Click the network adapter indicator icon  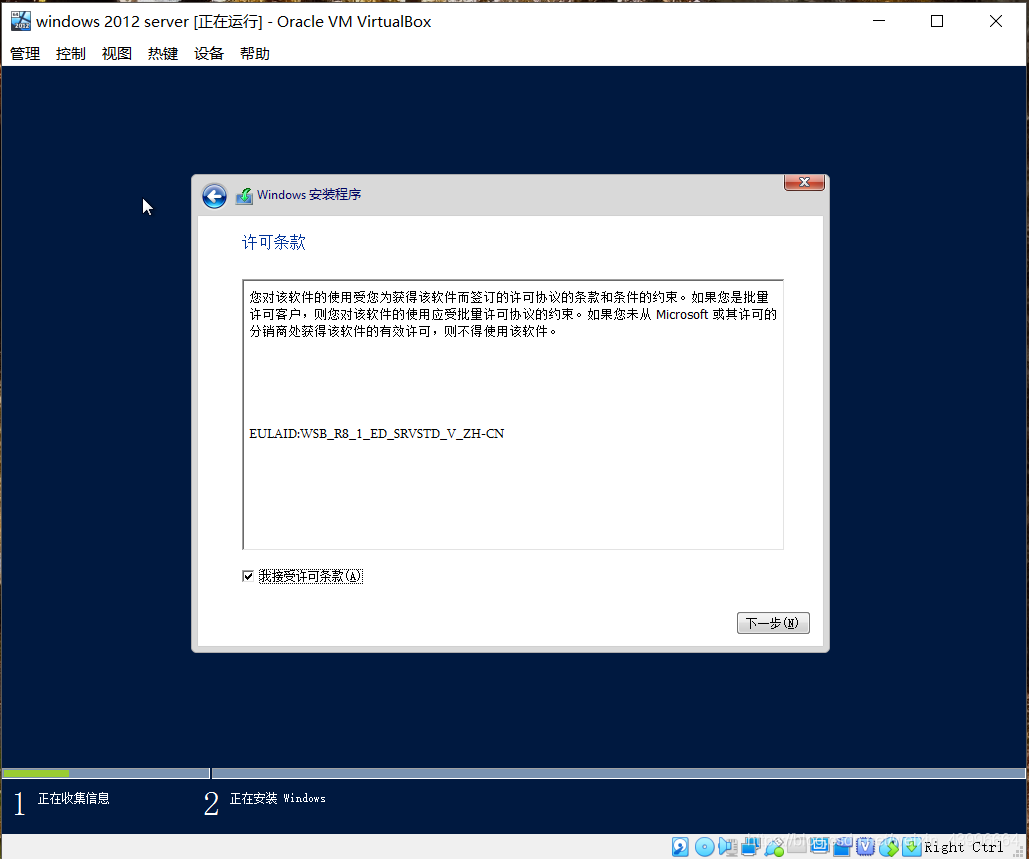751,847
